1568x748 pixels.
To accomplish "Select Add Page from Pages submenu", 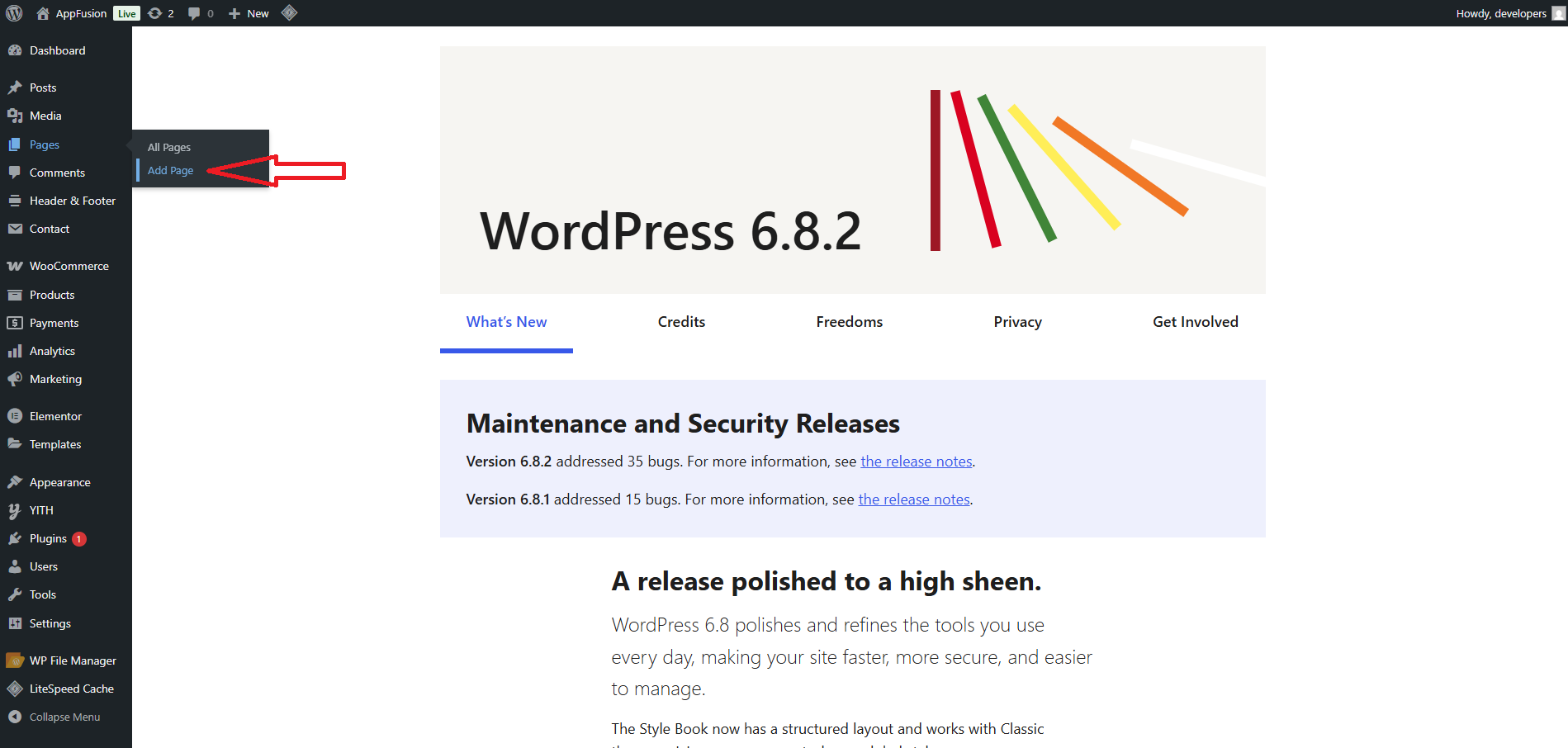I will tap(171, 171).
